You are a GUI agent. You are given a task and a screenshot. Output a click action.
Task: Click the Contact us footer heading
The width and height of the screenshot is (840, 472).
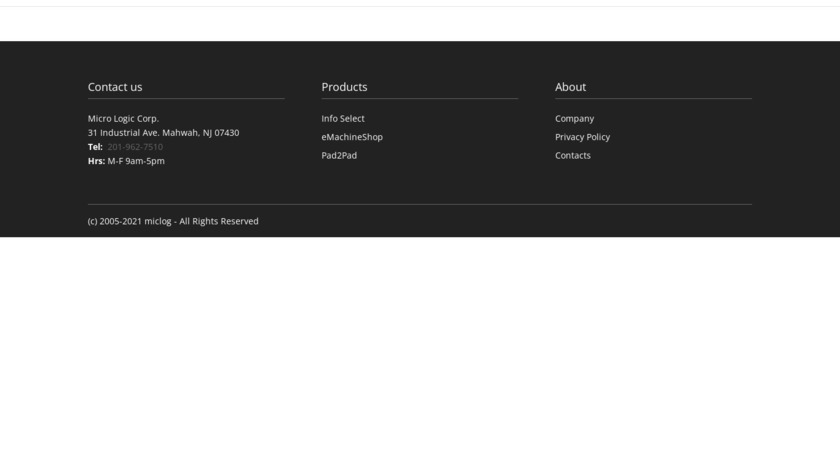(115, 87)
